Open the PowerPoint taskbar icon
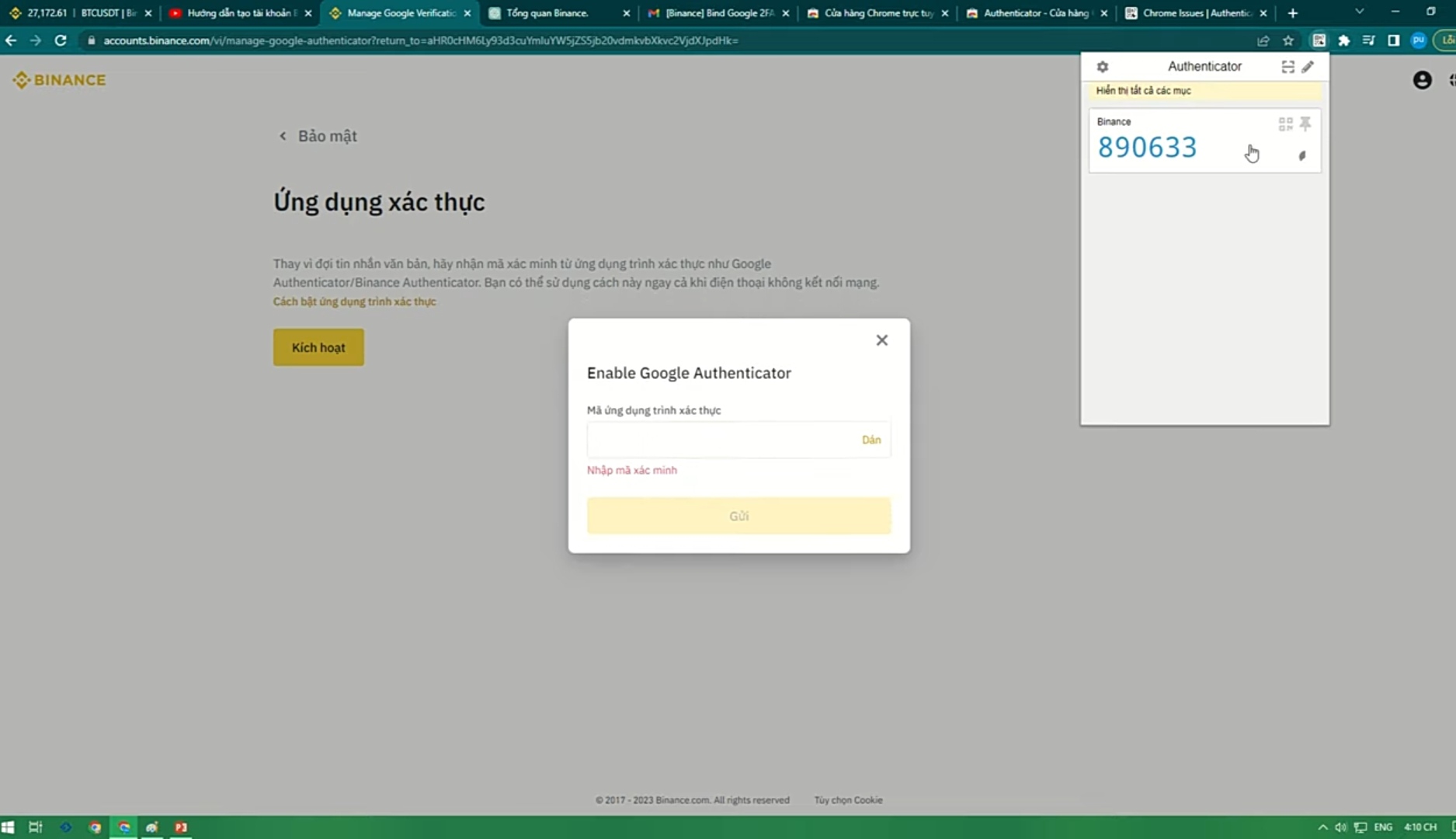The width and height of the screenshot is (1456, 839). coord(181,827)
